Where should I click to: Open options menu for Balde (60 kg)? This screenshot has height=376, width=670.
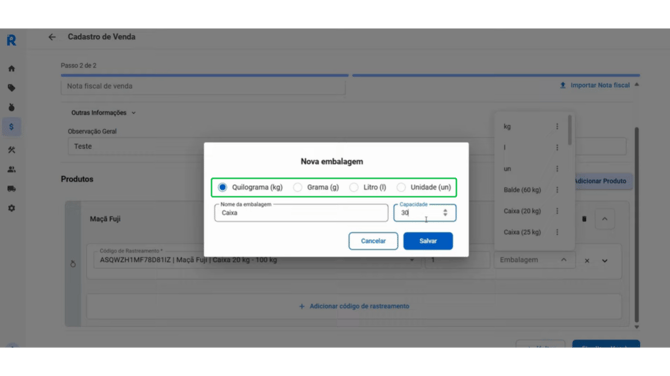[557, 190]
